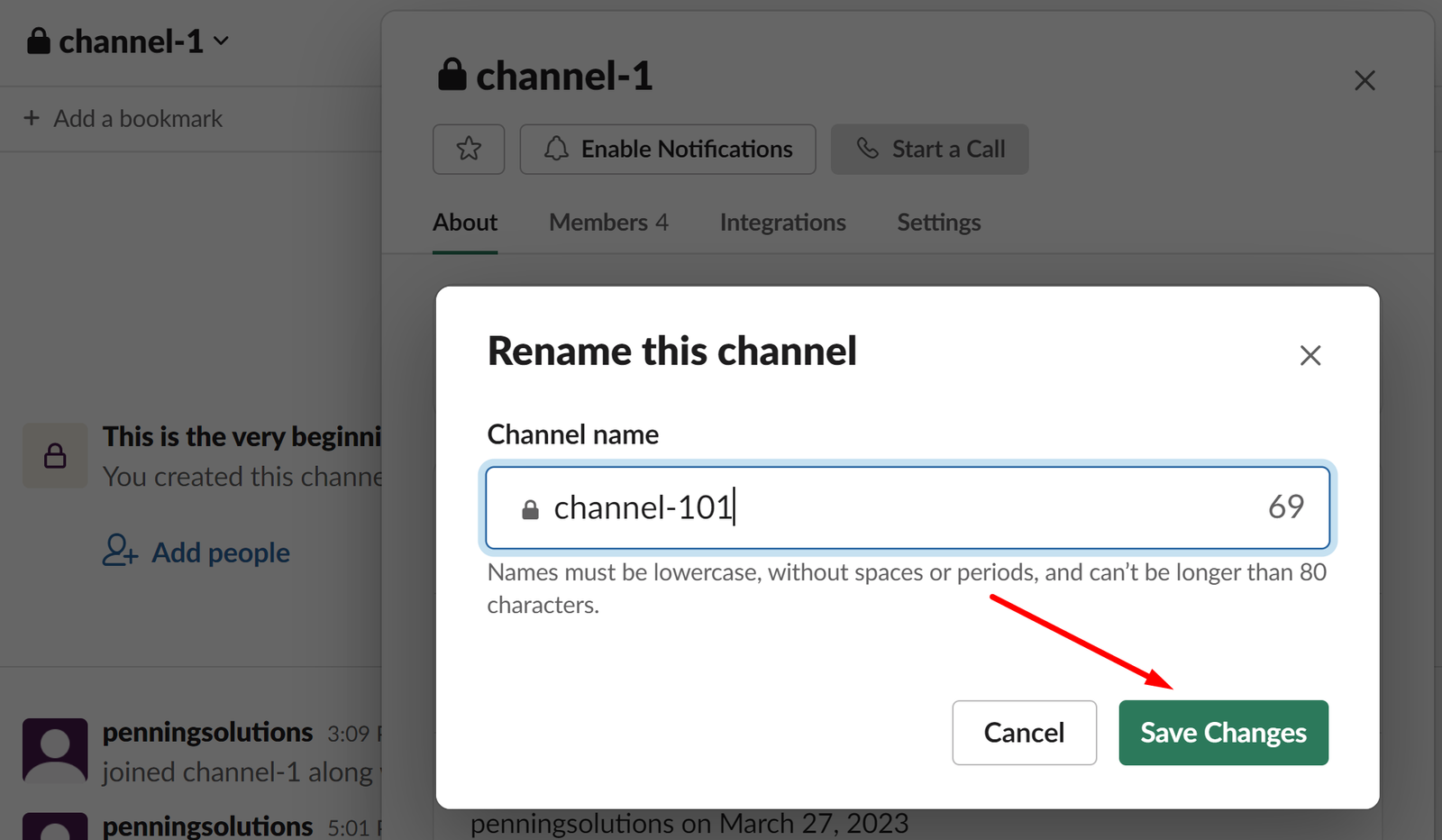Click the plus icon beside Add a bookmark
Screen dimensions: 1442x840
32,118
